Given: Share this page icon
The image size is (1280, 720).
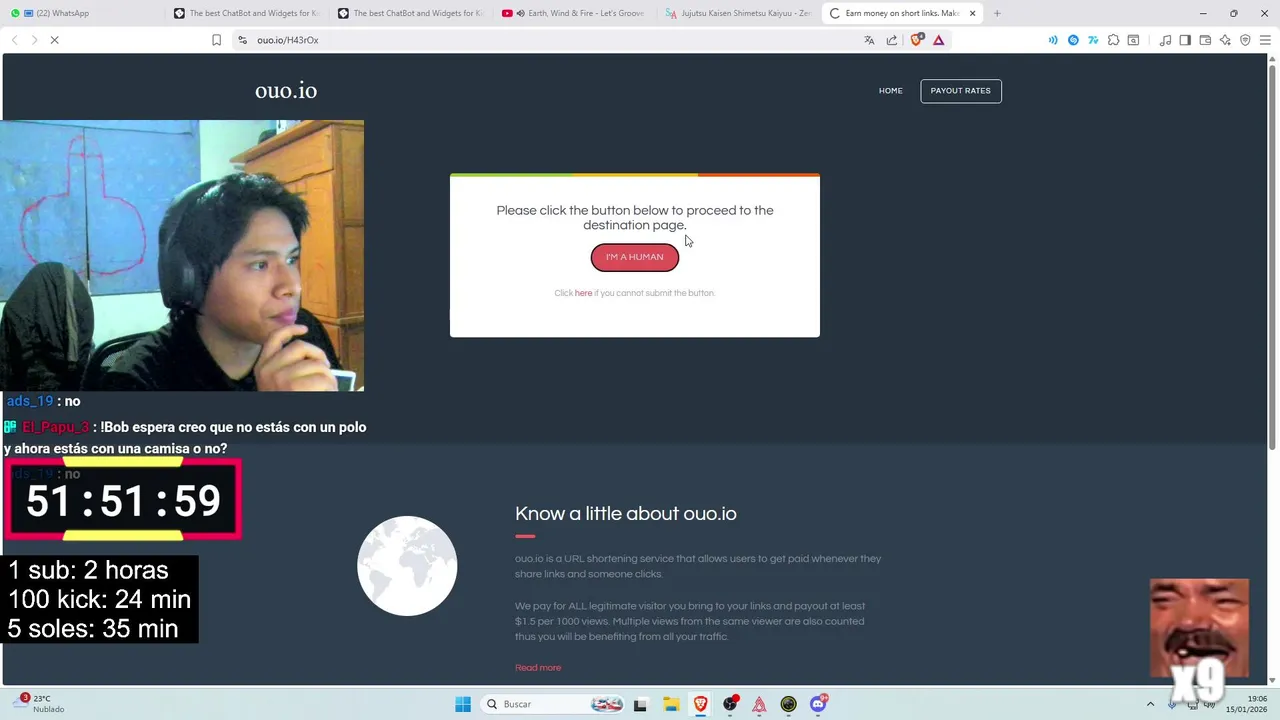Looking at the screenshot, I should pos(892,40).
